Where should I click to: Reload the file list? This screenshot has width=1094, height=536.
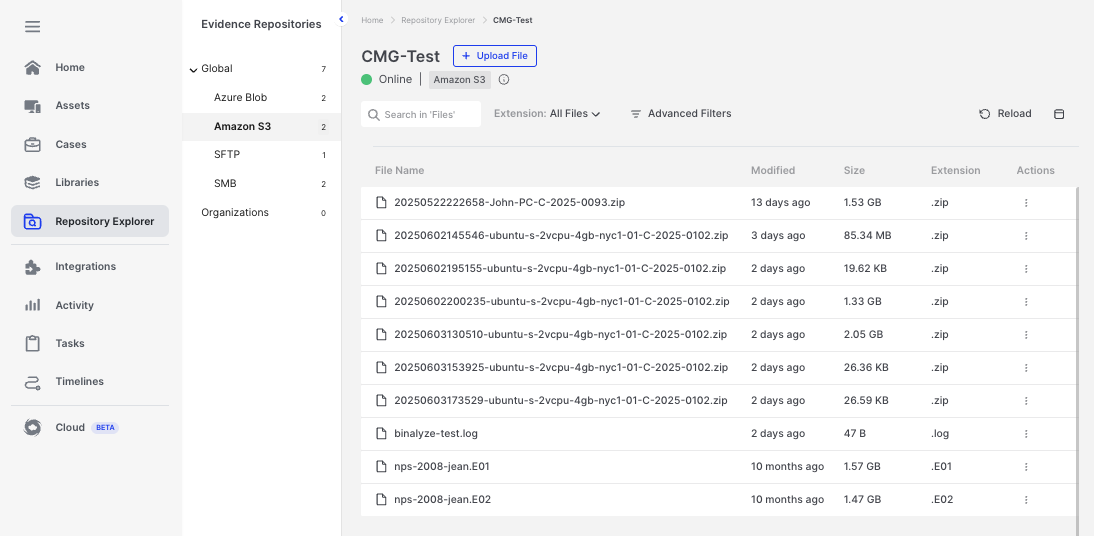pos(1005,114)
